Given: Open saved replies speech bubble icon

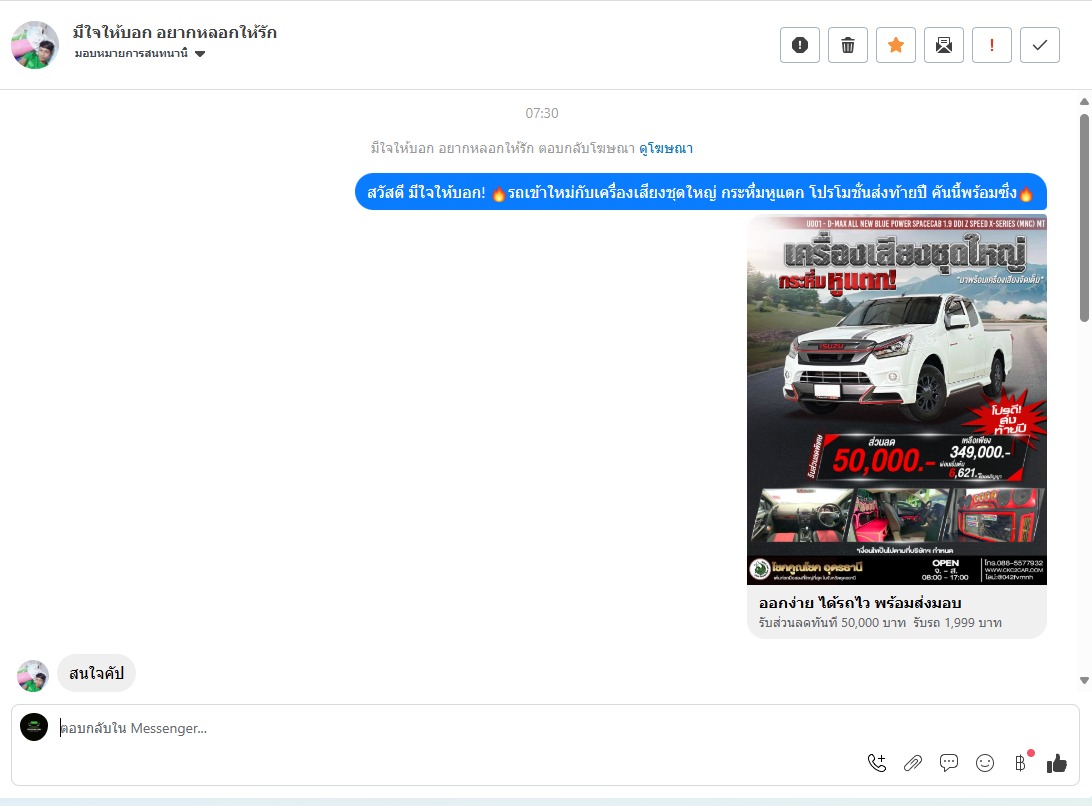Looking at the screenshot, I should click(949, 764).
